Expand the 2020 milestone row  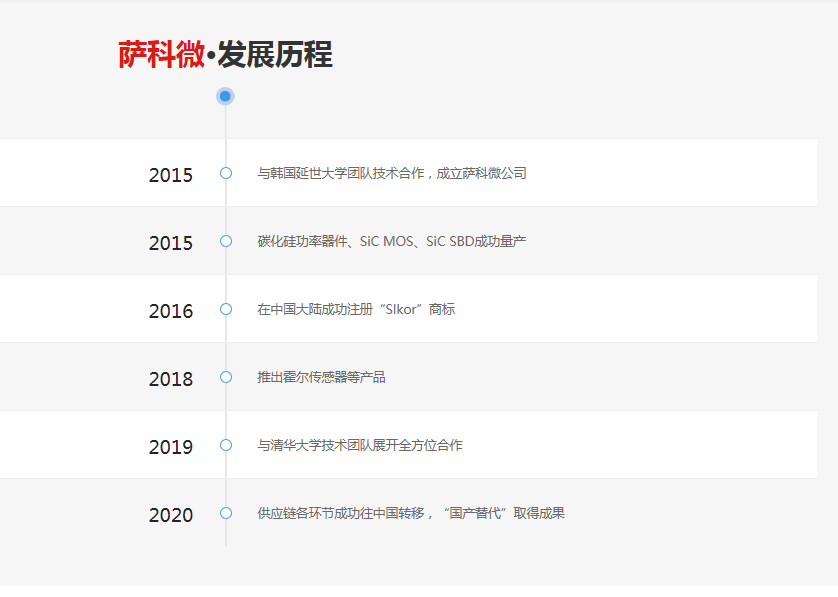tap(419, 514)
